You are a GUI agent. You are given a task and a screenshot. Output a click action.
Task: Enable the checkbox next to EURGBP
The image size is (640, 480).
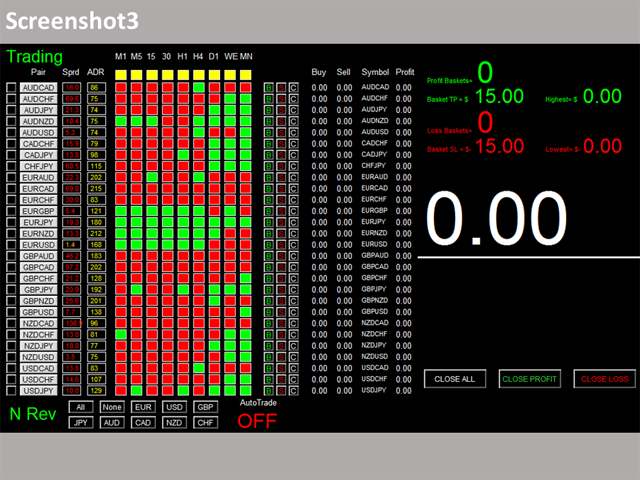pos(11,211)
